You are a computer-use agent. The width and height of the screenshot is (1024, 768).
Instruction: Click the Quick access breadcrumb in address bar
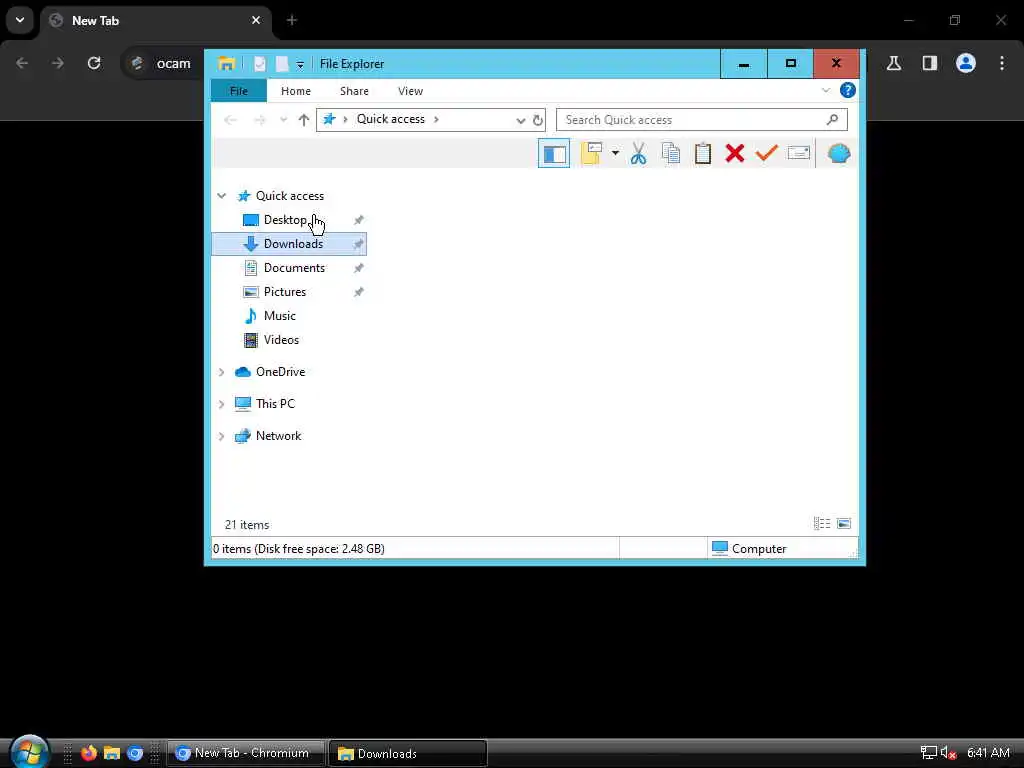[391, 119]
